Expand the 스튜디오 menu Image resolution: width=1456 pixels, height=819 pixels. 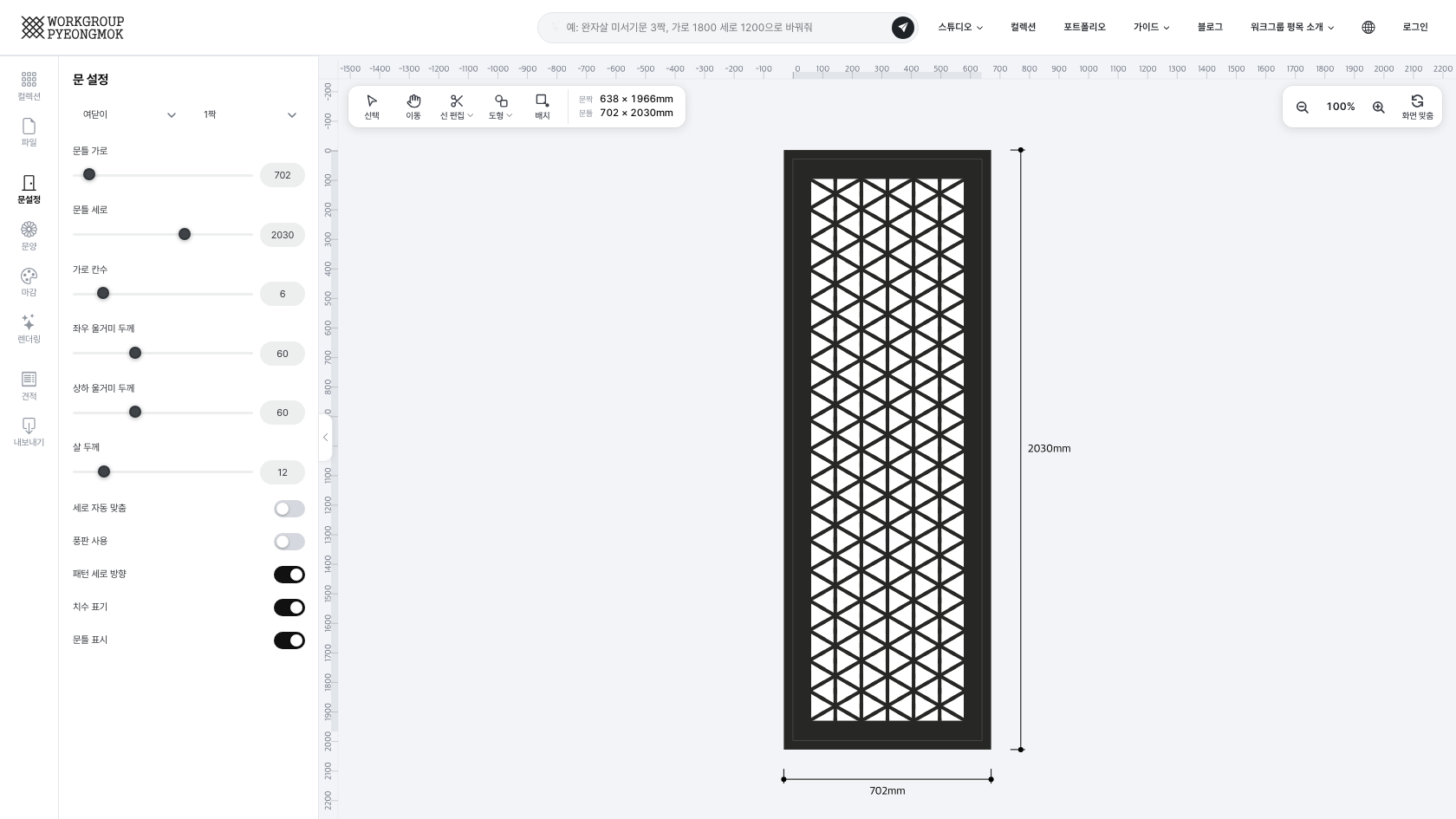coord(960,28)
